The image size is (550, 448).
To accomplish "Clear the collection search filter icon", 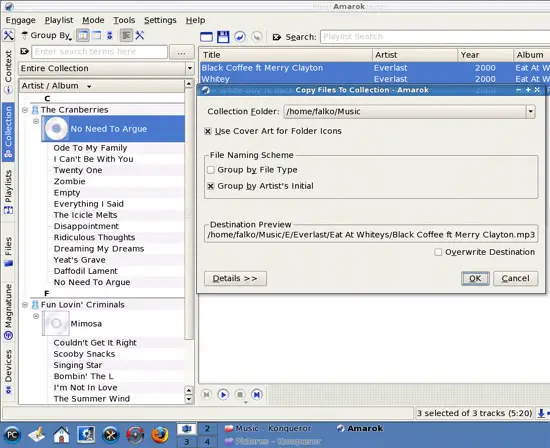I will tap(25, 52).
